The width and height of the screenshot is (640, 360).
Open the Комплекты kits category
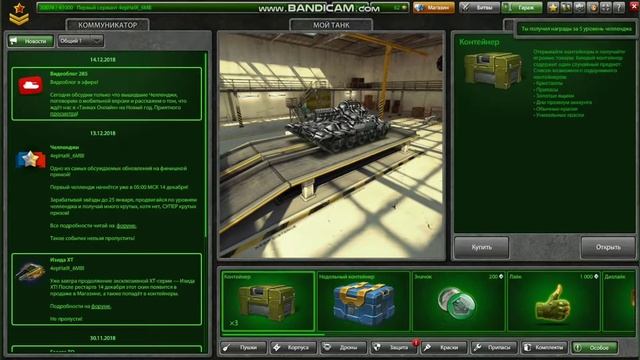pyautogui.click(x=544, y=348)
